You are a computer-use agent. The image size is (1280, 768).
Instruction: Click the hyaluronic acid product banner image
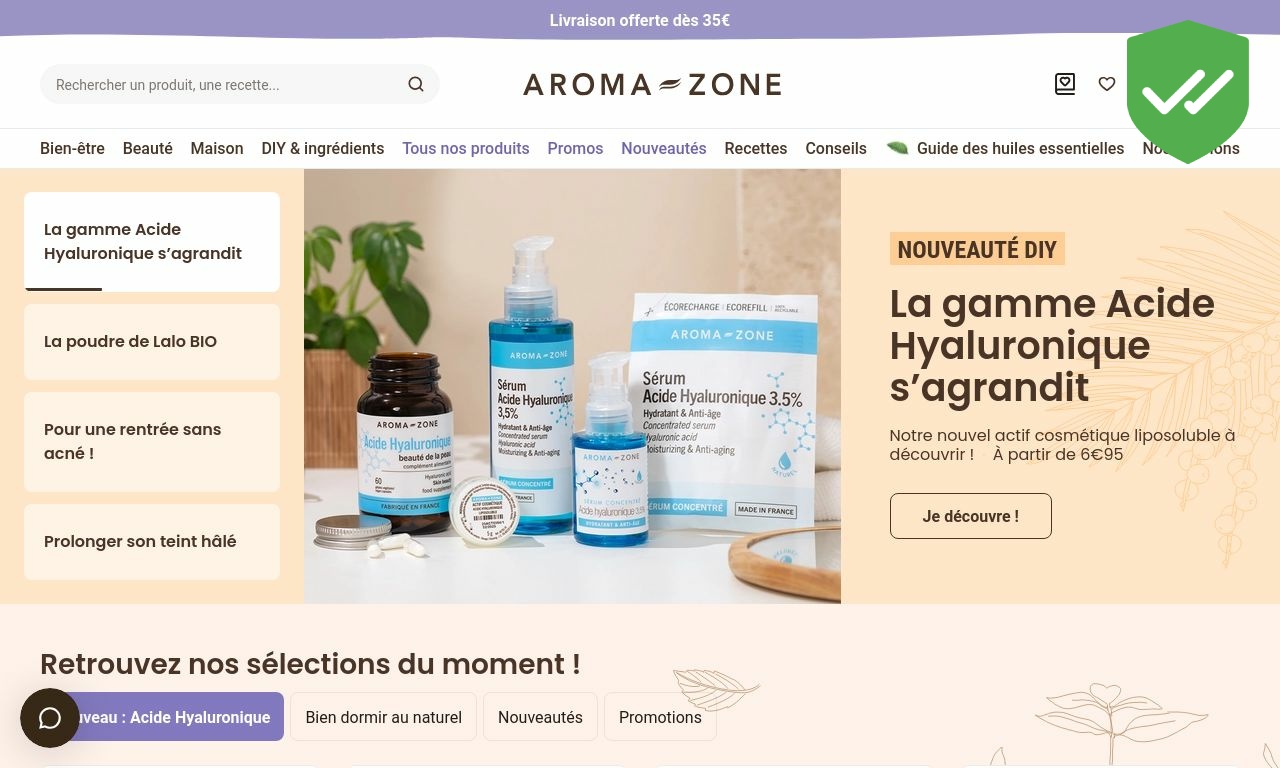572,386
